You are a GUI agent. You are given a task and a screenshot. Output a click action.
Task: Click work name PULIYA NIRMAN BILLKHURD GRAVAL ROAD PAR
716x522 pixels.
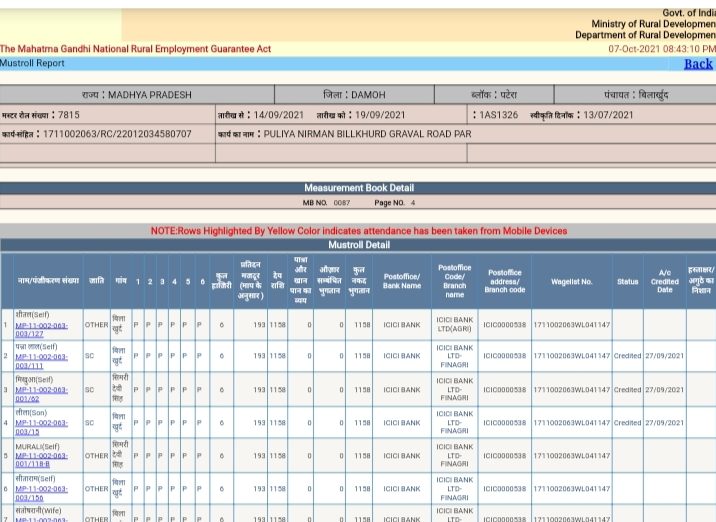click(x=367, y=134)
